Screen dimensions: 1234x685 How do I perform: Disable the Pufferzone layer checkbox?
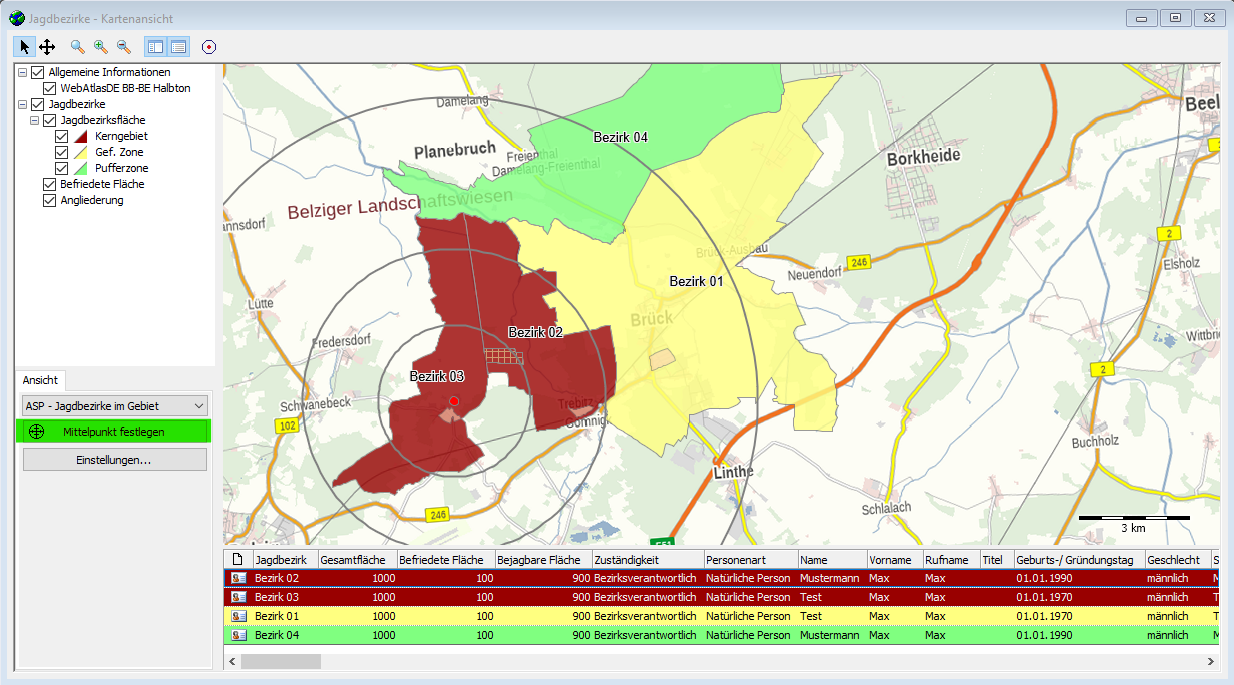(x=62, y=168)
